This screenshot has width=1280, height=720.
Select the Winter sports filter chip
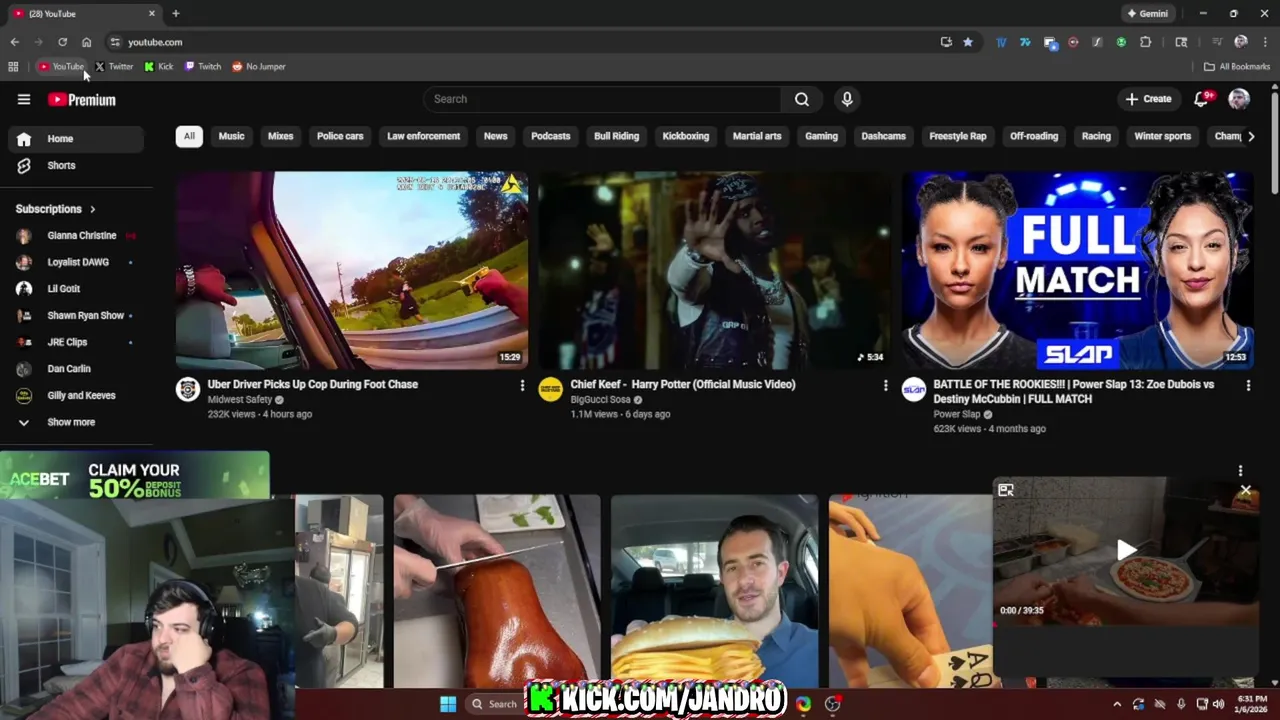1162,136
